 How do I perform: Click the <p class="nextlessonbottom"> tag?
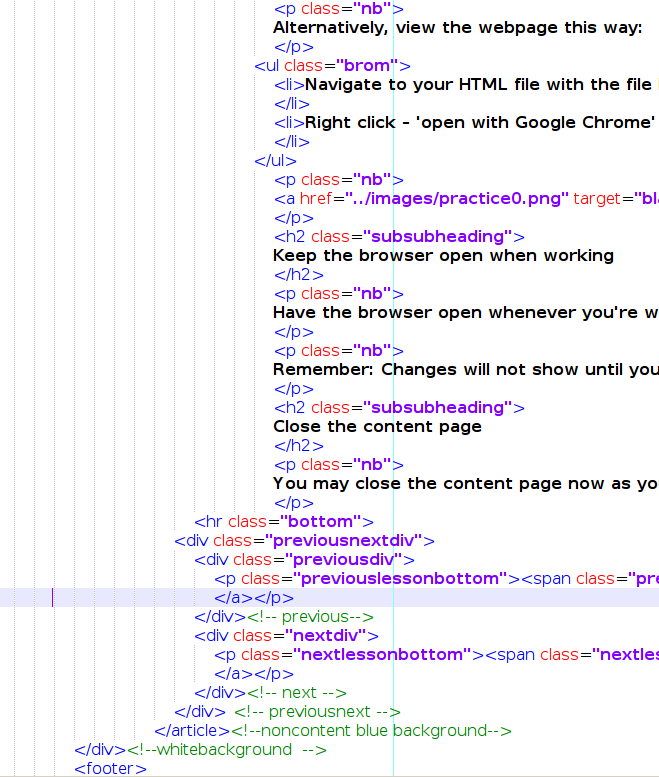[x=349, y=655]
